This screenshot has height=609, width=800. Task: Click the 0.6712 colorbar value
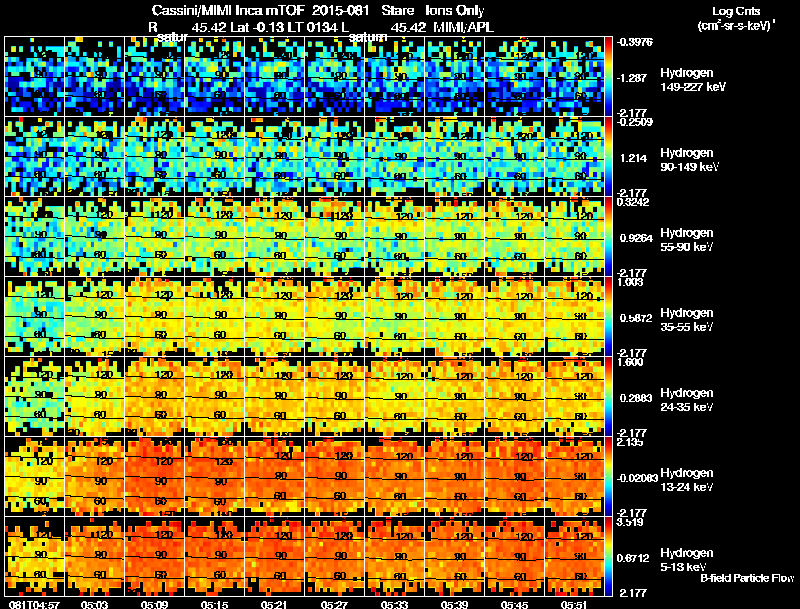point(633,559)
